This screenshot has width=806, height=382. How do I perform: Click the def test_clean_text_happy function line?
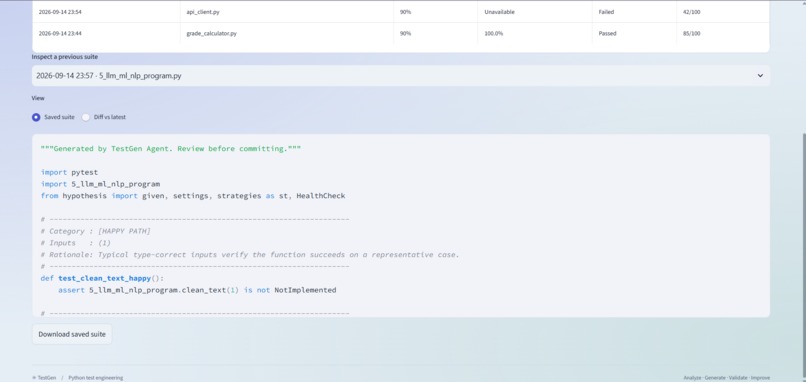tap(102, 278)
